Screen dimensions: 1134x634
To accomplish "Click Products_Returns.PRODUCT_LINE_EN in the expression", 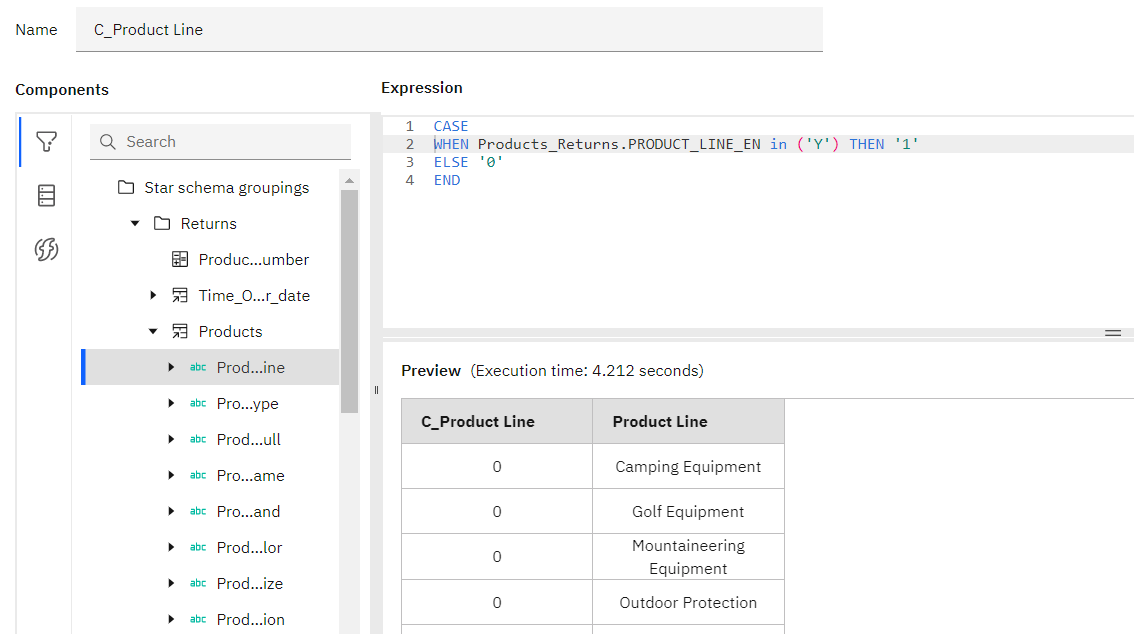I will pos(619,144).
